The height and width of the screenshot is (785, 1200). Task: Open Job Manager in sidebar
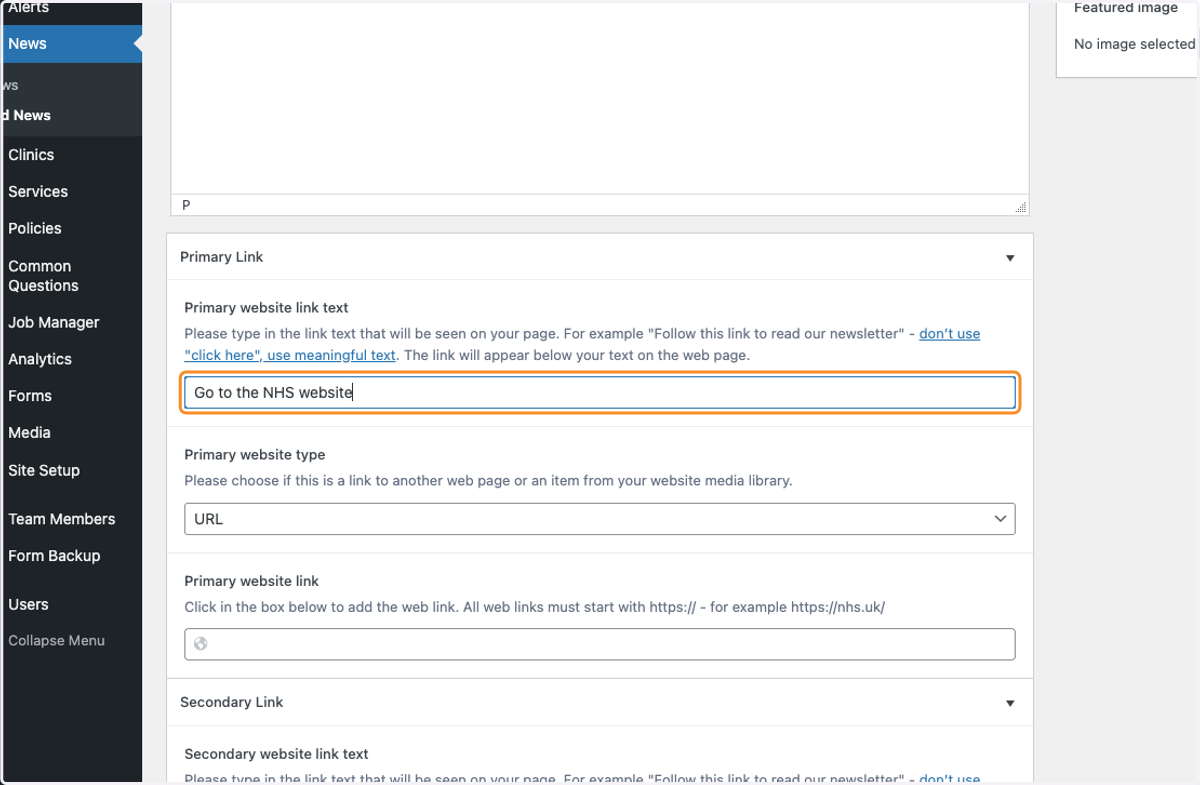click(x=54, y=322)
